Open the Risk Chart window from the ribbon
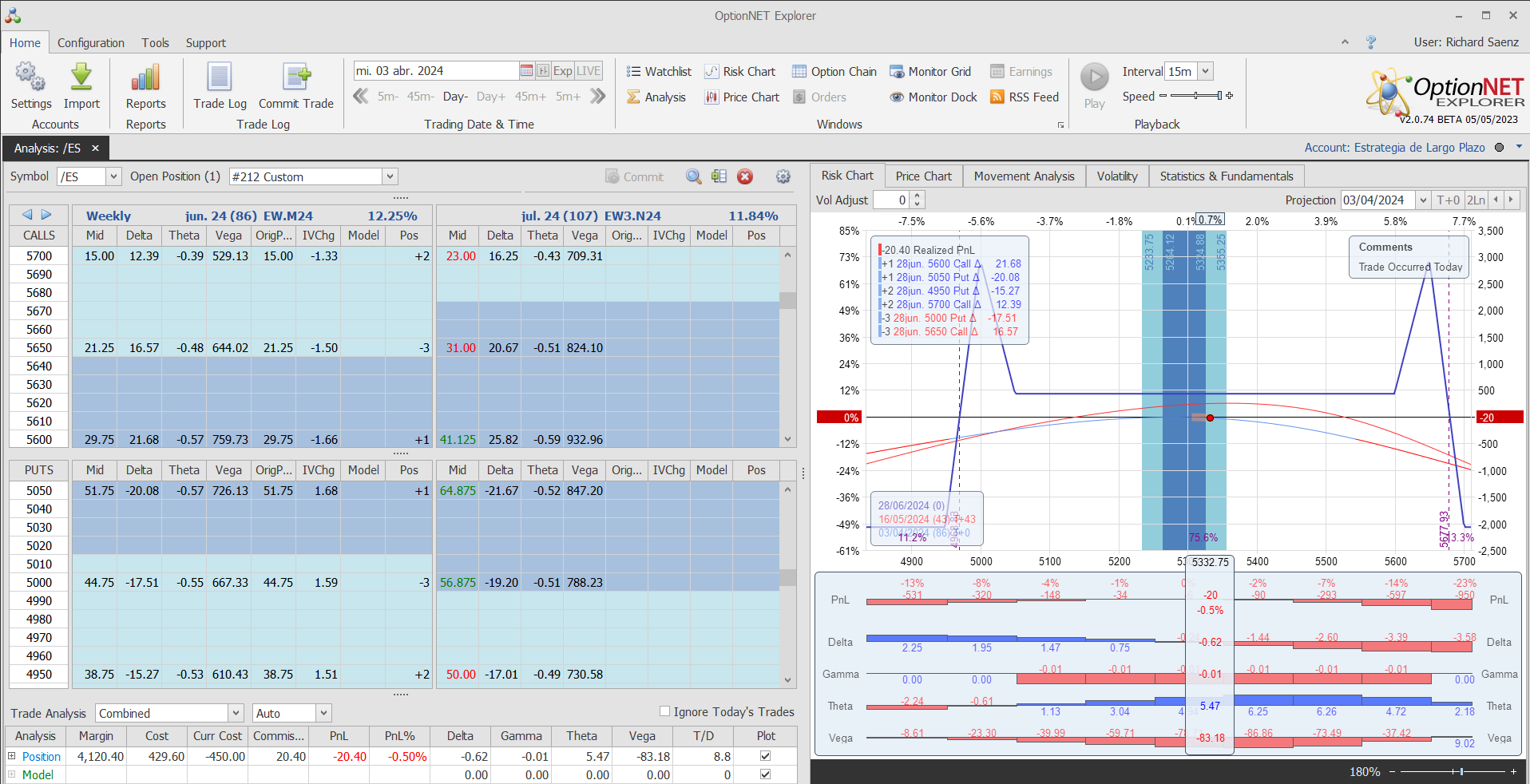 tap(739, 72)
